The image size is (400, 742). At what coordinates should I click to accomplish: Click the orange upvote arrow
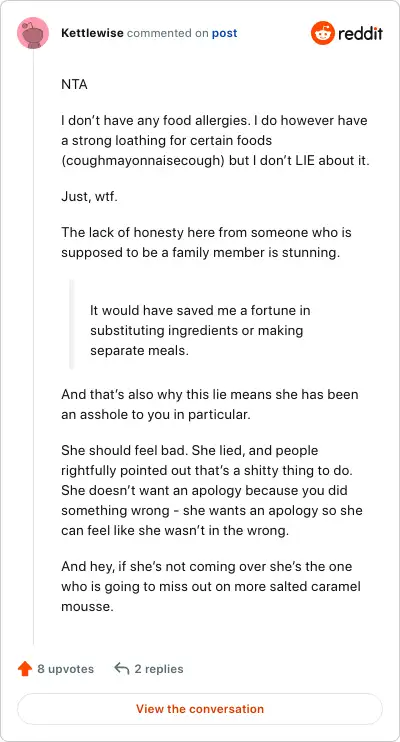click(25, 669)
